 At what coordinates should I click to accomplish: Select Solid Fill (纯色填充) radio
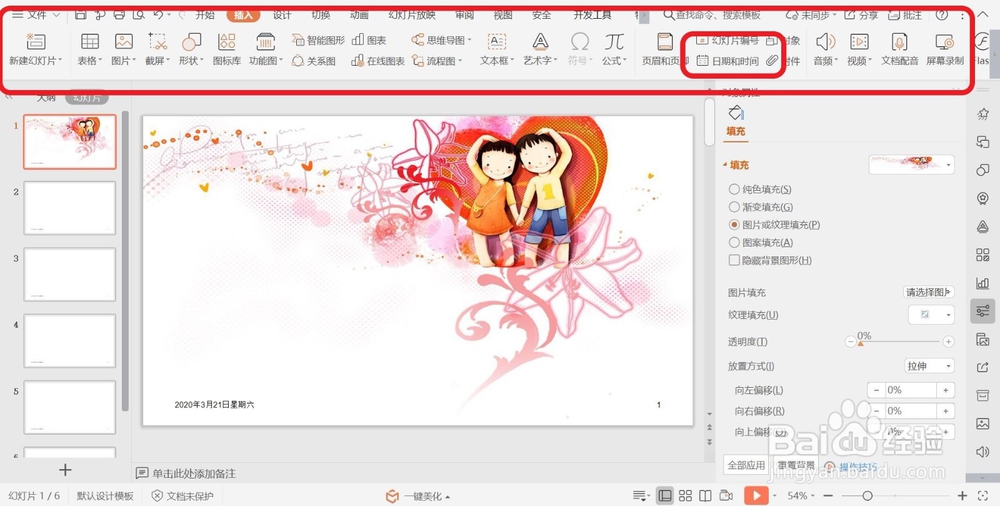click(734, 189)
